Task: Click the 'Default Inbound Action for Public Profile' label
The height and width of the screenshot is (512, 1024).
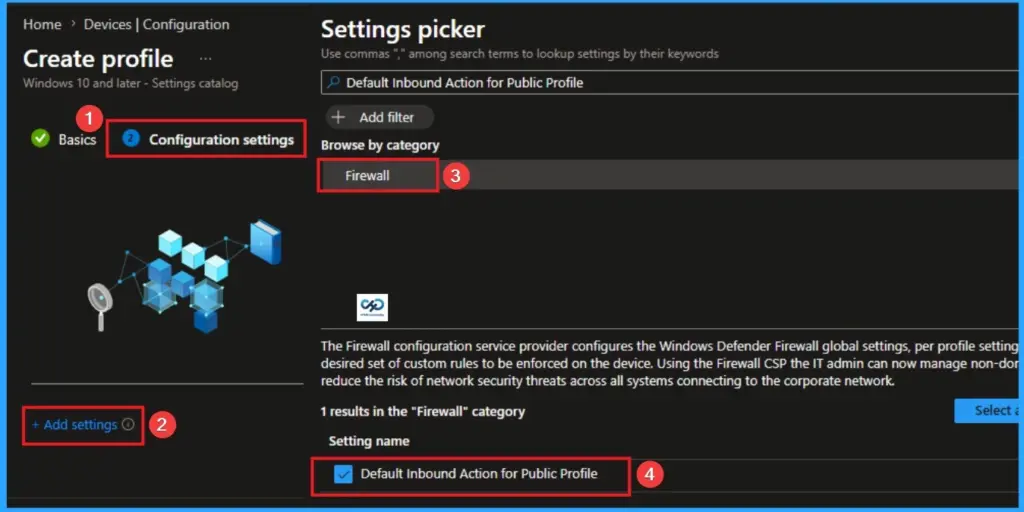Action: pos(479,473)
